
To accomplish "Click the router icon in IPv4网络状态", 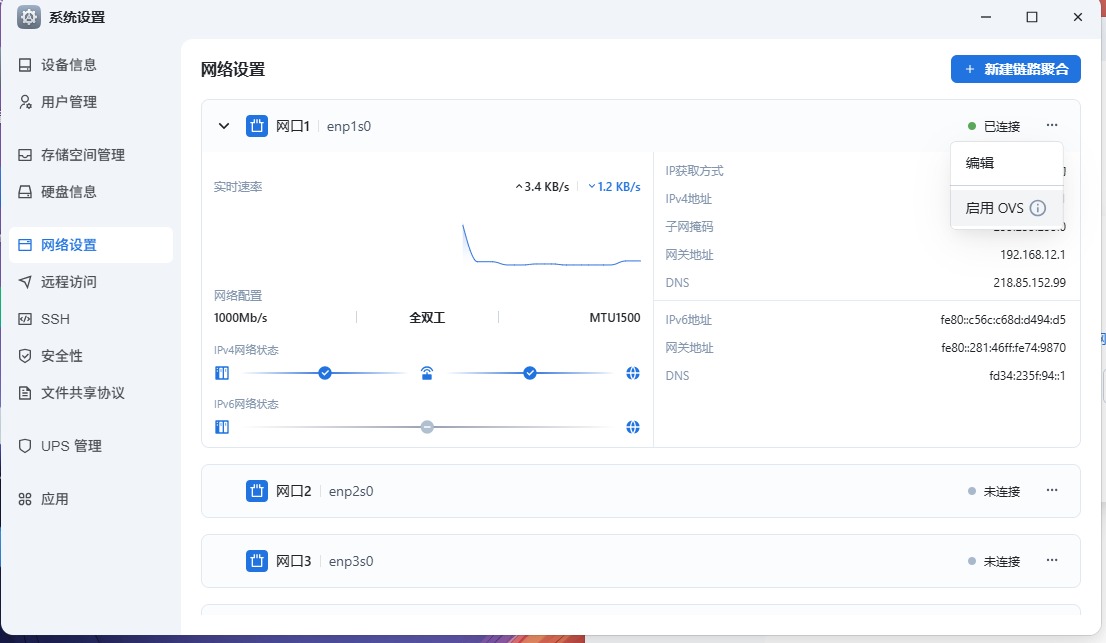I will click(427, 373).
